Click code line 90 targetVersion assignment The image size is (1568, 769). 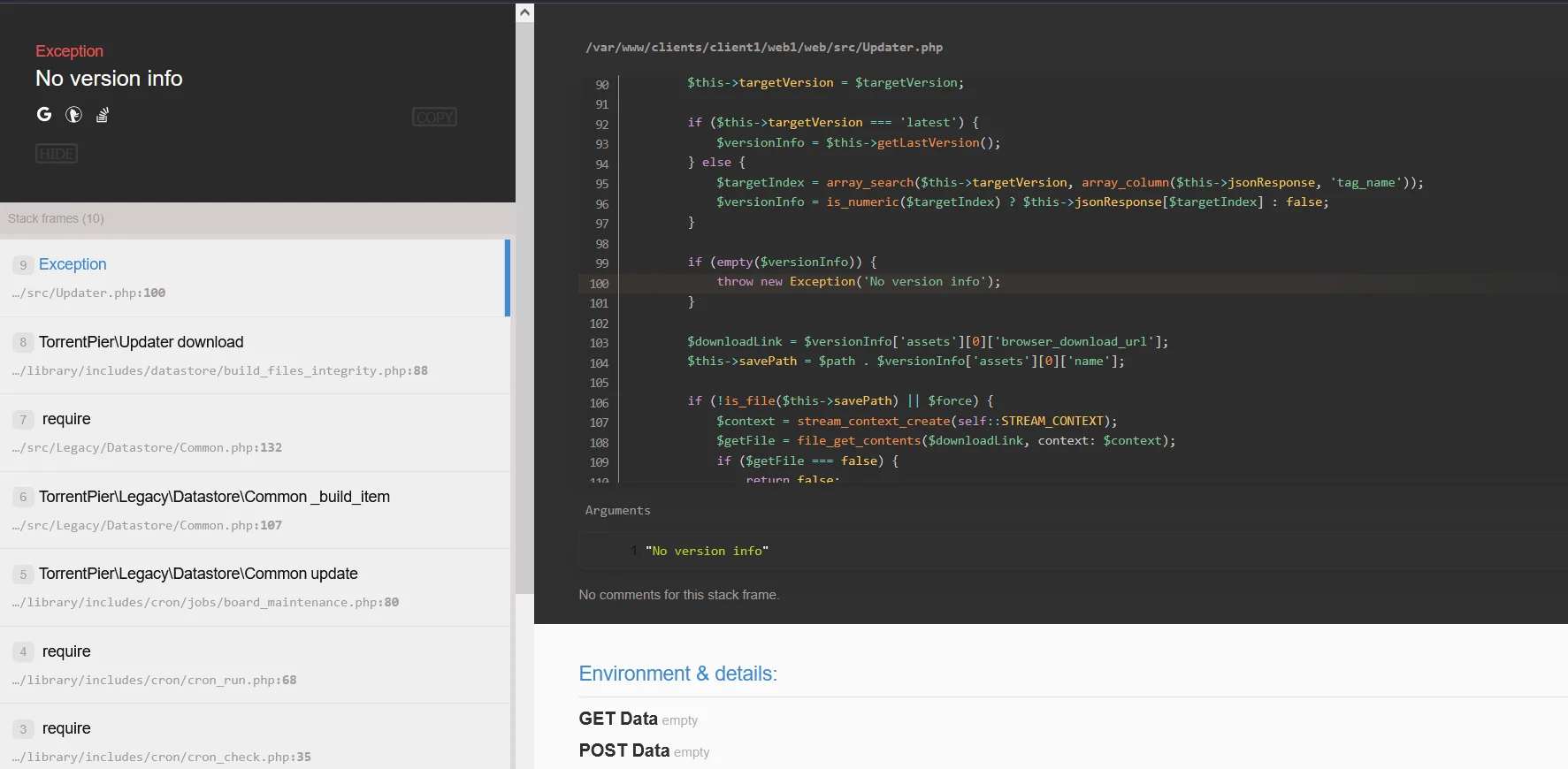point(826,82)
